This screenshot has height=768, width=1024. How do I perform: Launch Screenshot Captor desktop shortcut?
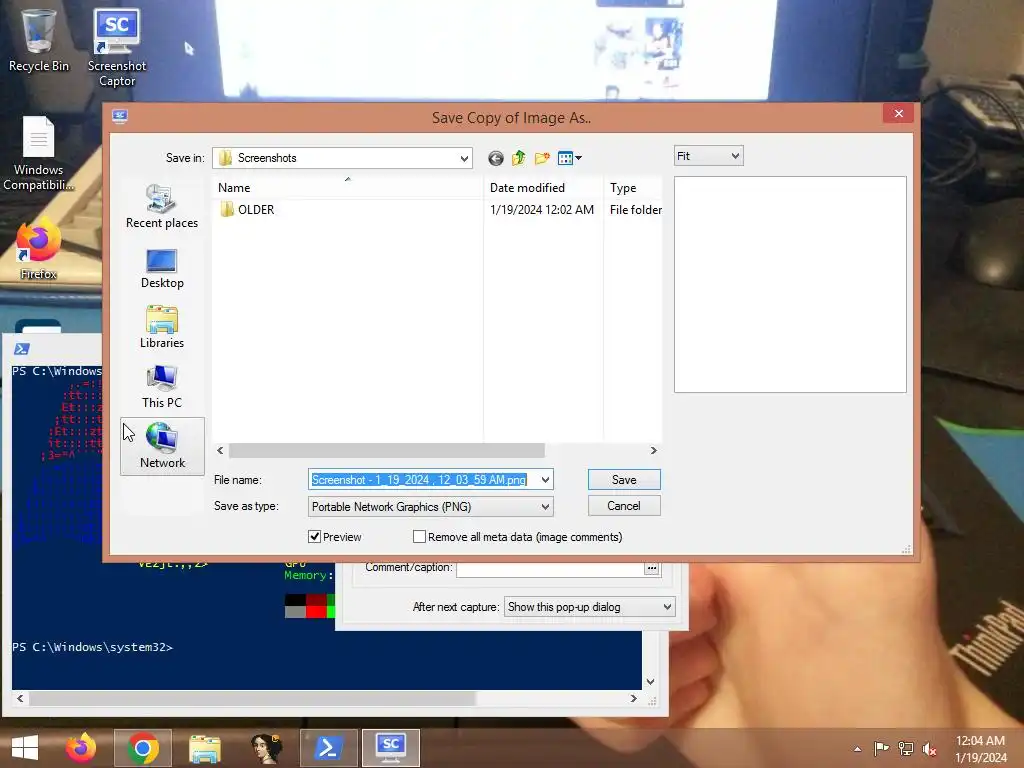[x=116, y=47]
